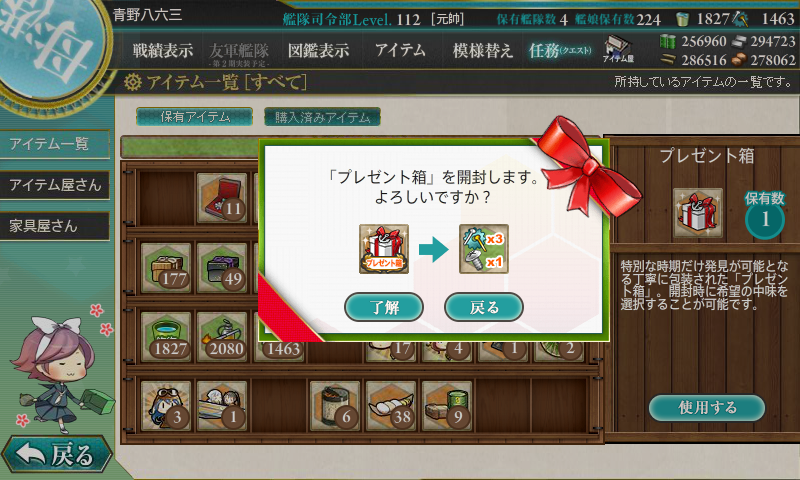Go to アイテム屋さん in the sidebar
This screenshot has width=800, height=480.
pyautogui.click(x=55, y=185)
